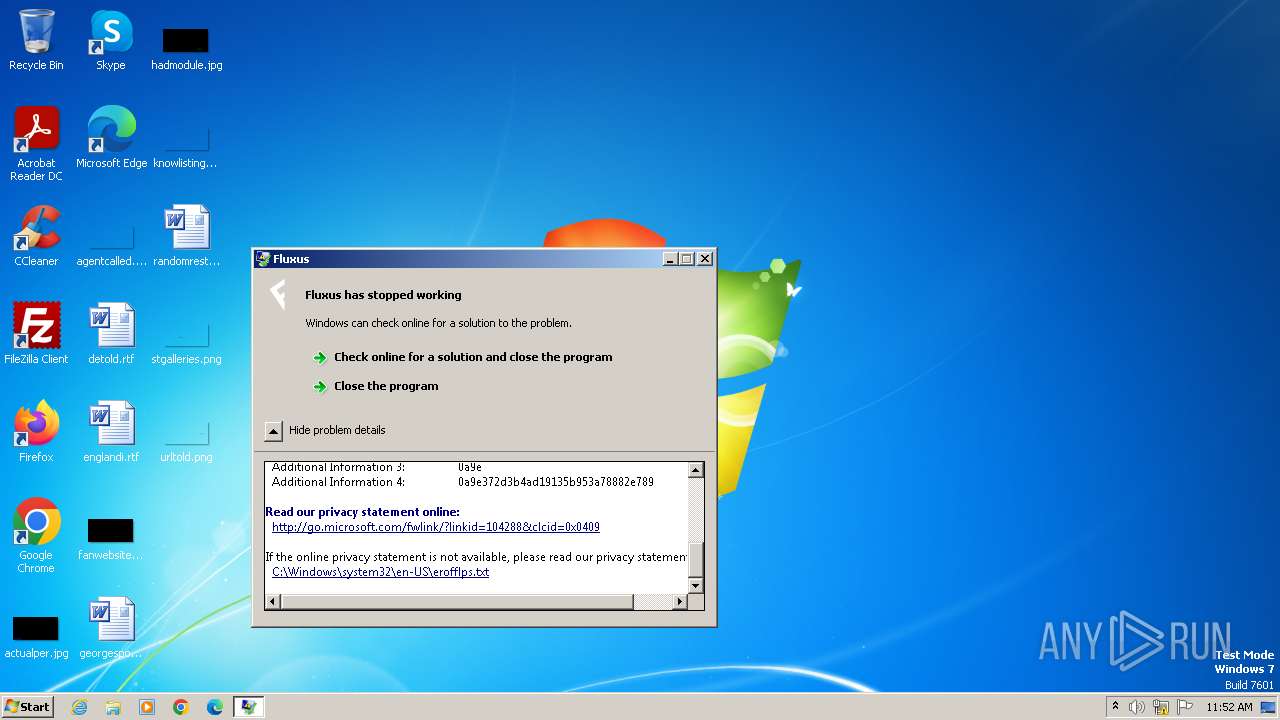
Task: Open the Recycle Bin desktop icon
Action: click(x=36, y=40)
